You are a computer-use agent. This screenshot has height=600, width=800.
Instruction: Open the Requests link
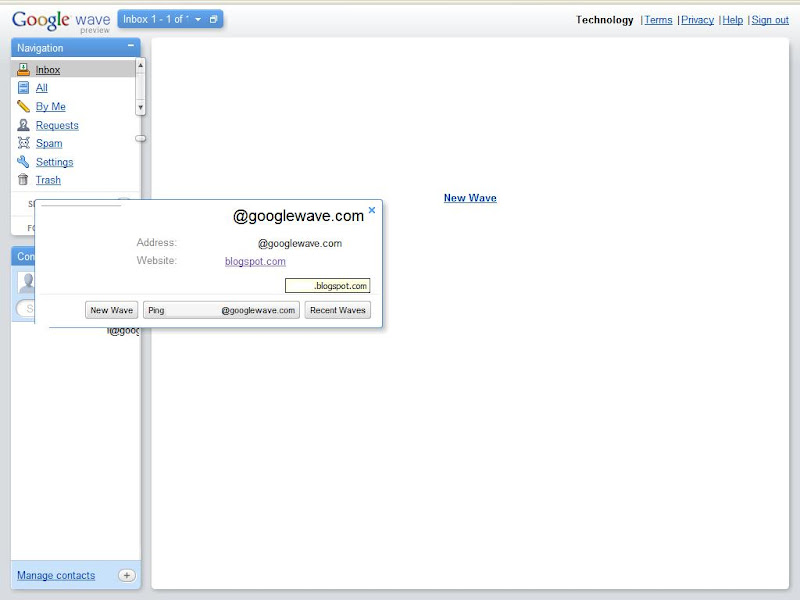[x=57, y=125]
